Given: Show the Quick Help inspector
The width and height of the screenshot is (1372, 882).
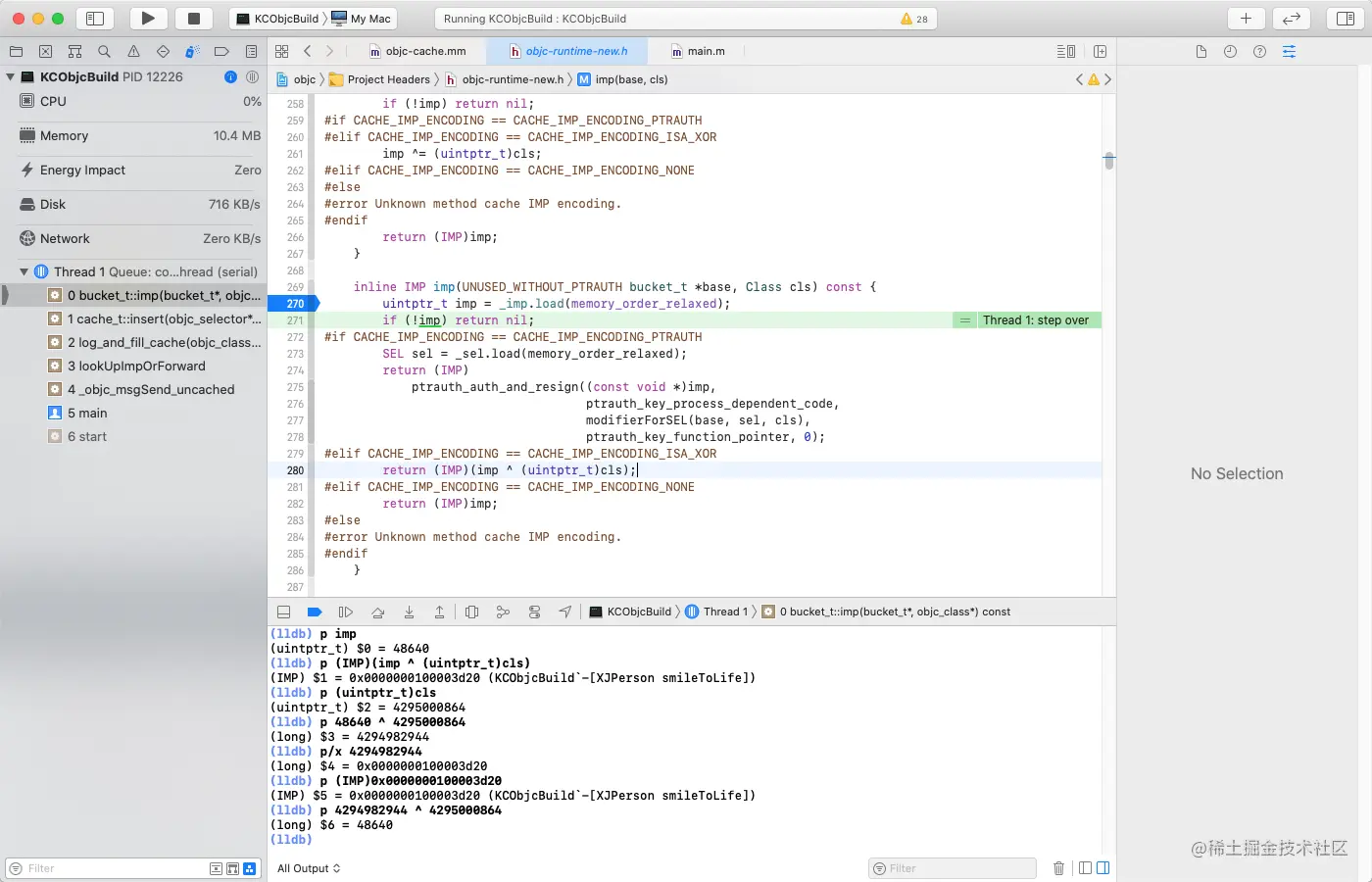Looking at the screenshot, I should 1259,51.
